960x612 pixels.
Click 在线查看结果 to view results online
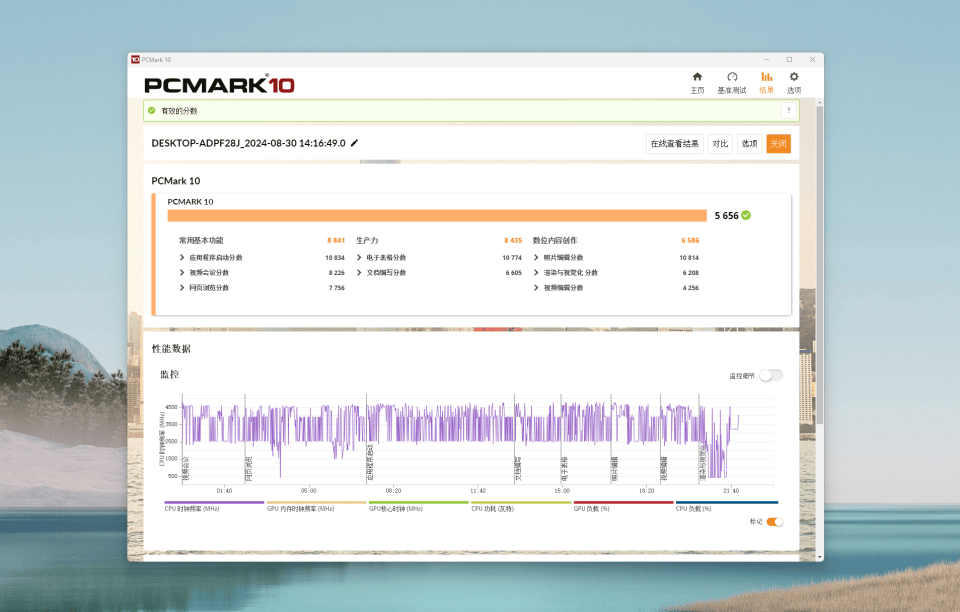click(x=675, y=144)
